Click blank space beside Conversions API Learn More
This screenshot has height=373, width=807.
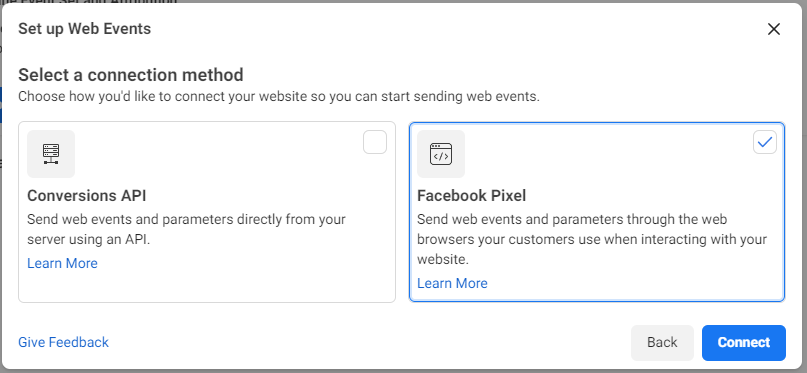242,263
